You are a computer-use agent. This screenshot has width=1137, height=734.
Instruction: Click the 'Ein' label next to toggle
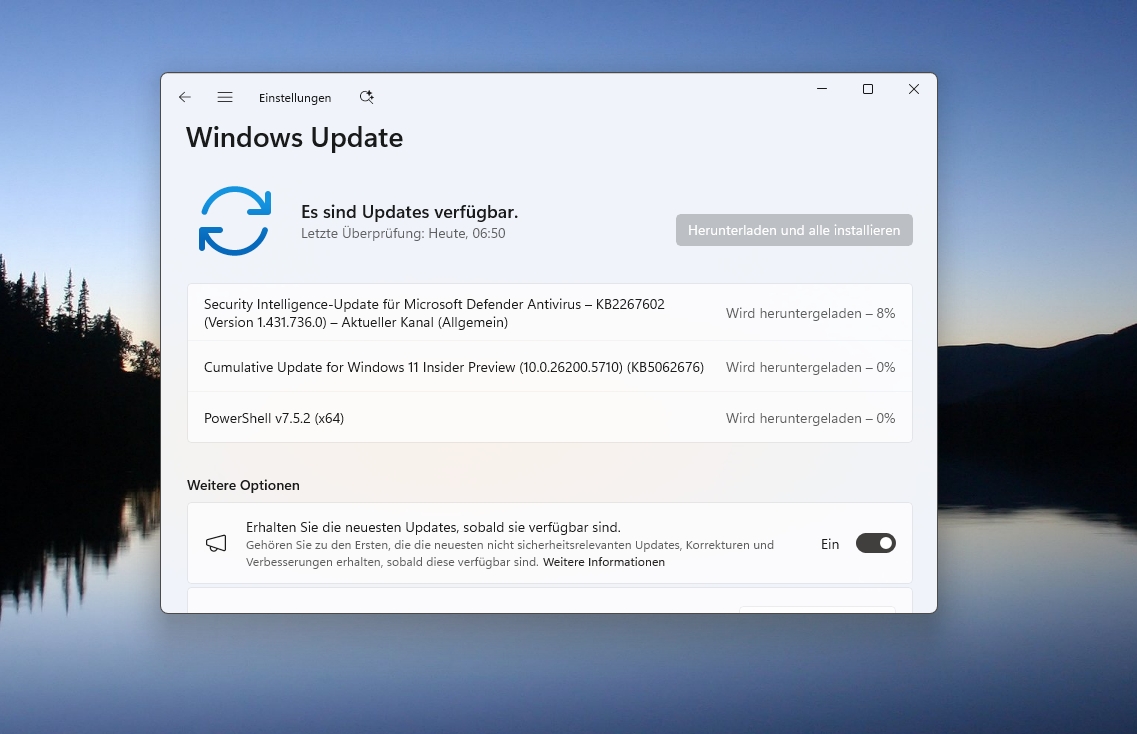[x=830, y=544]
